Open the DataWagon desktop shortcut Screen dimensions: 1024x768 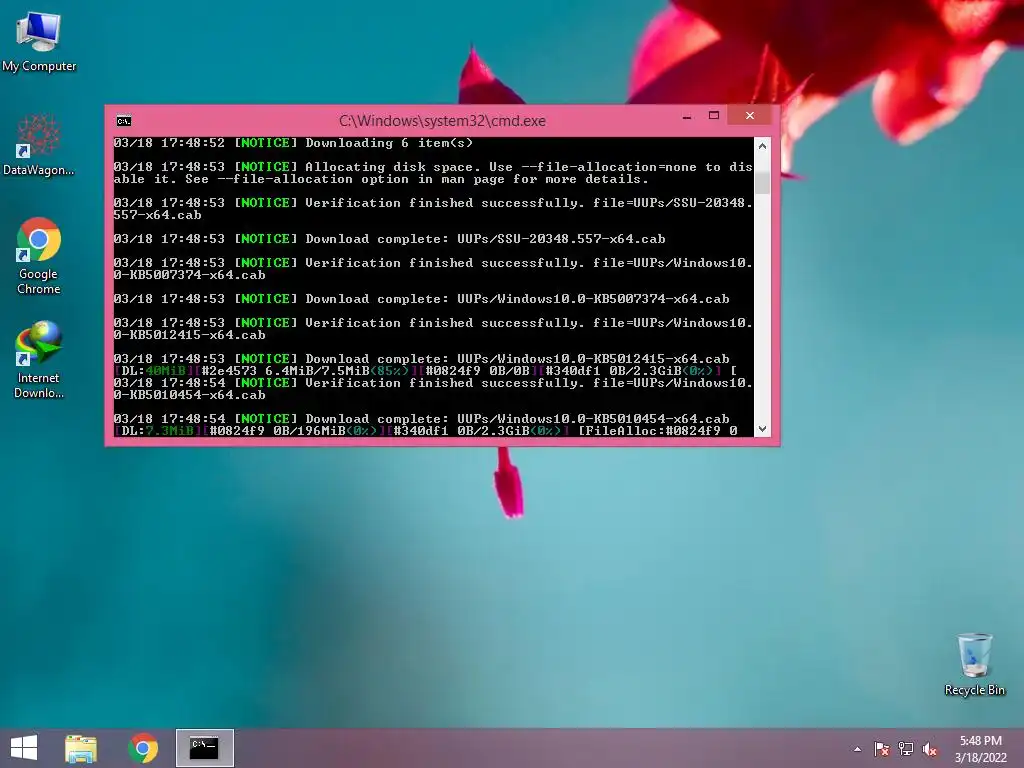39,145
